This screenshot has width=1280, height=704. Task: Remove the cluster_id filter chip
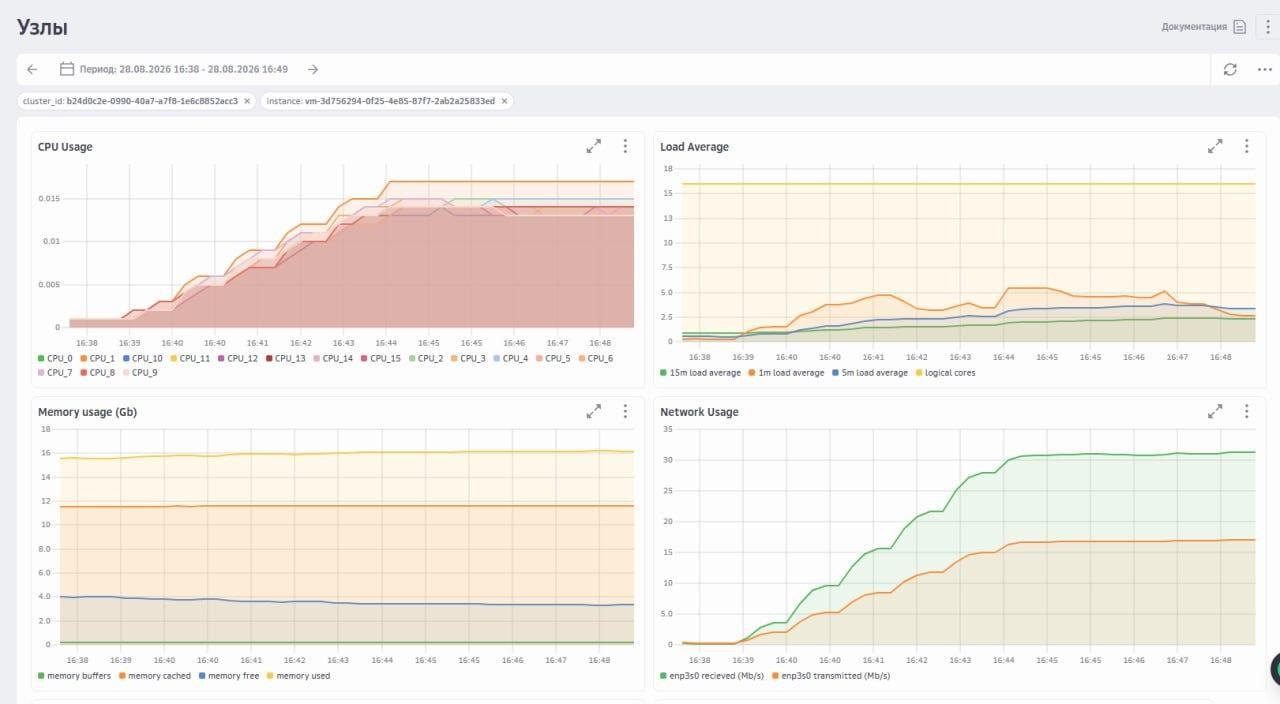(x=247, y=101)
